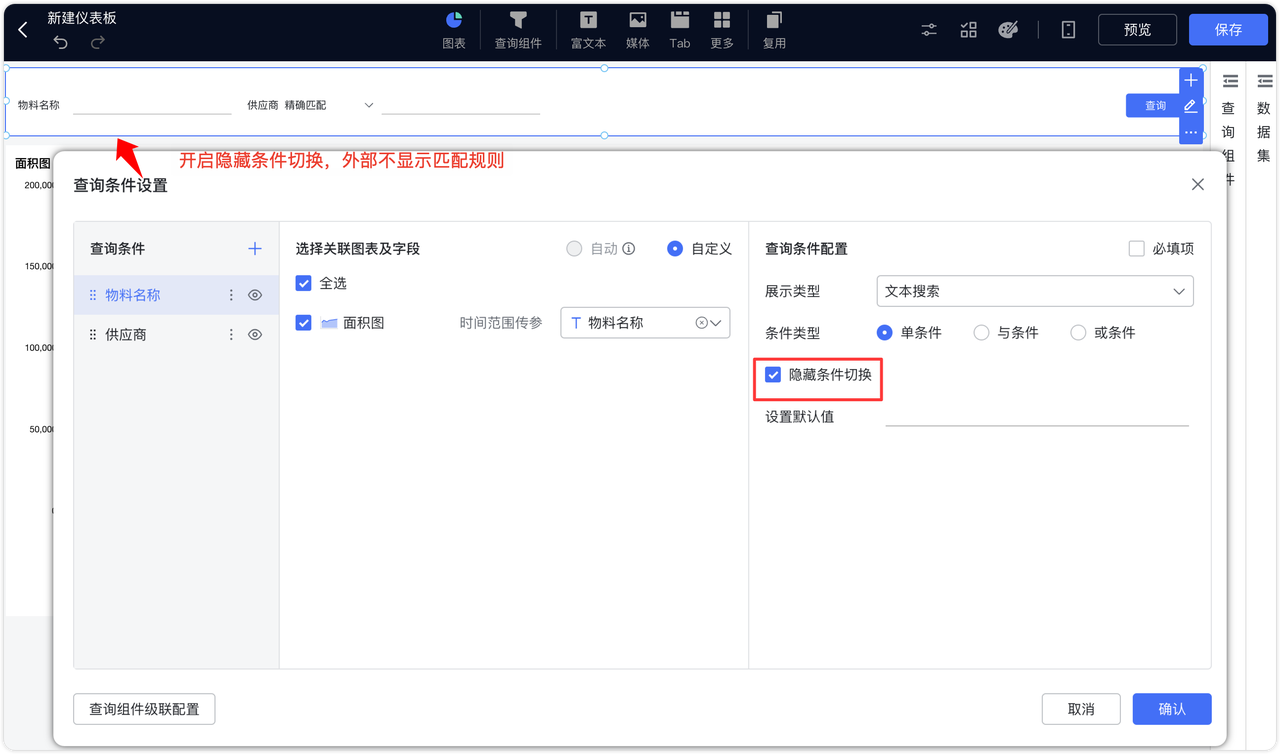Open the 展示类型 文本搜索 dropdown
Image resolution: width=1280 pixels, height=754 pixels.
click(x=1035, y=291)
